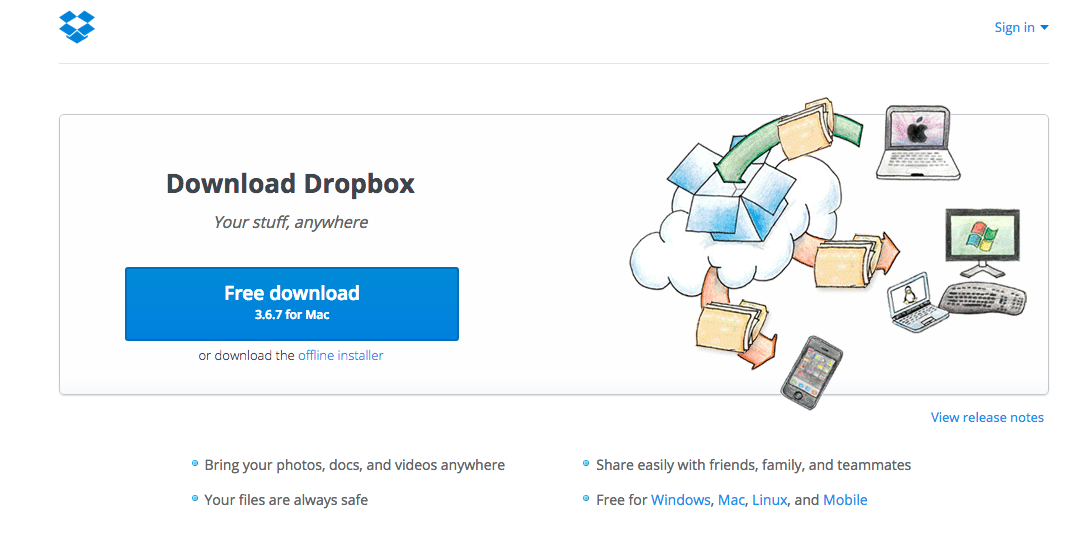Screen dimensions: 1090x557
Task: Open the offline installer link
Action: click(341, 355)
